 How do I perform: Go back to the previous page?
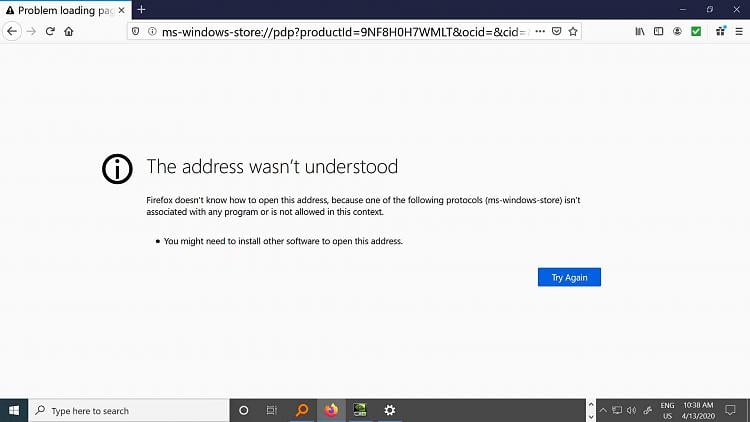click(12, 32)
